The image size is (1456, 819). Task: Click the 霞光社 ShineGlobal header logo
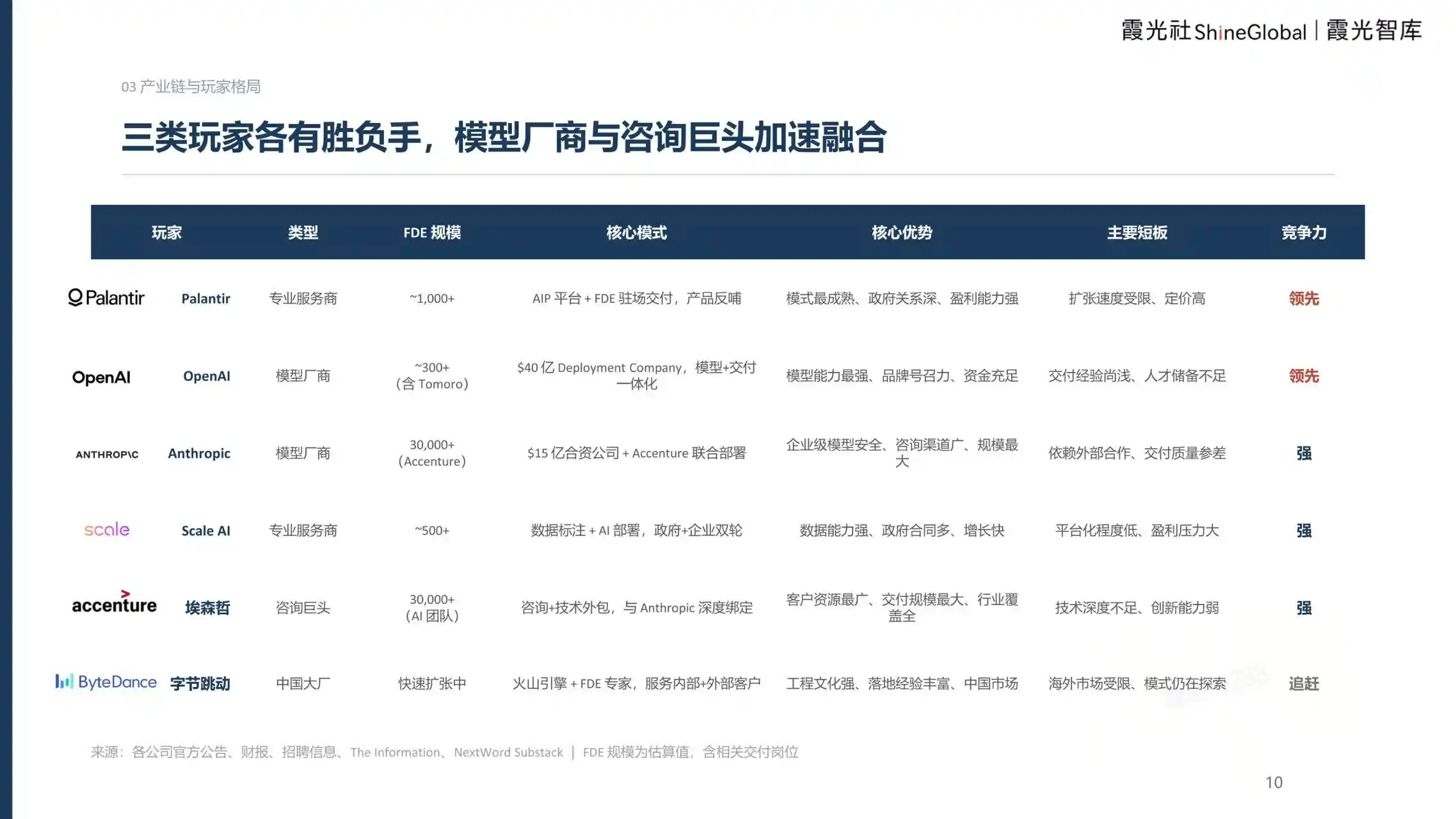(x=1214, y=31)
